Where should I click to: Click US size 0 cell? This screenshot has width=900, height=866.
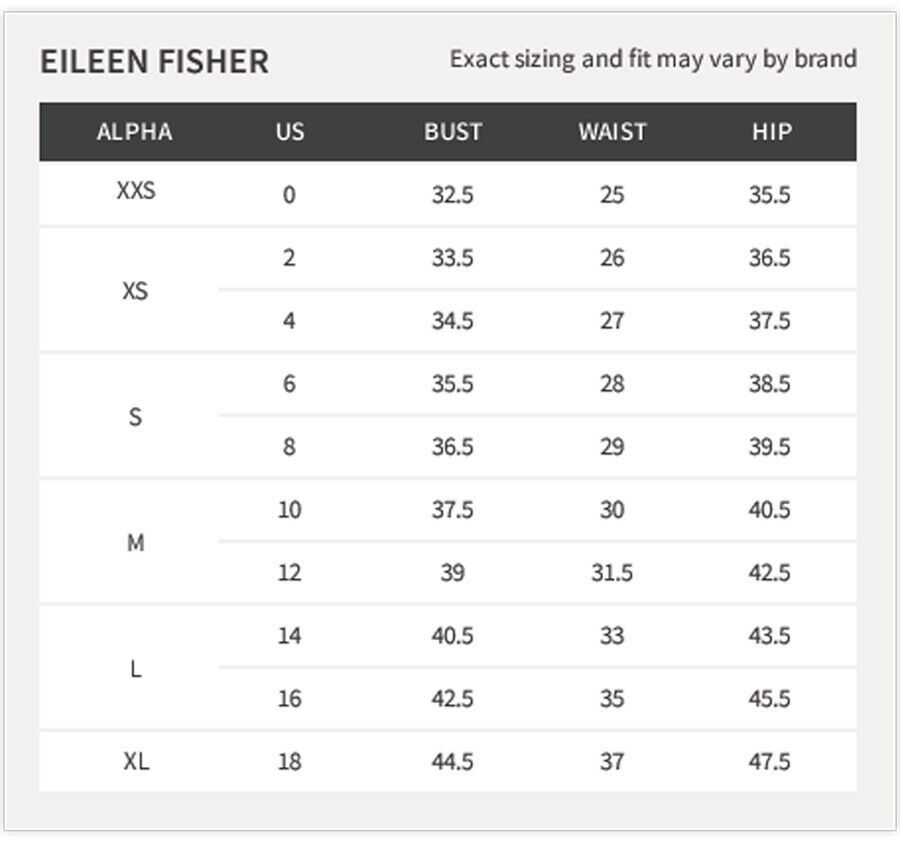[289, 195]
